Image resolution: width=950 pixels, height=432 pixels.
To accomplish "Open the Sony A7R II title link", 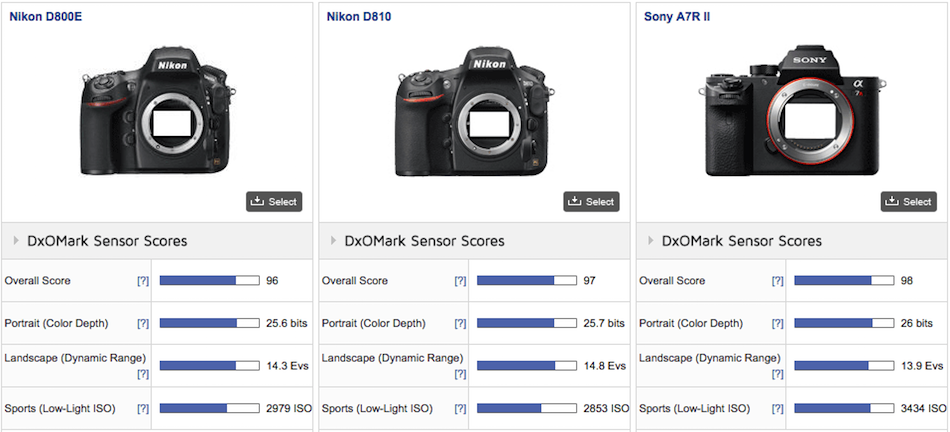I will 674,17.
